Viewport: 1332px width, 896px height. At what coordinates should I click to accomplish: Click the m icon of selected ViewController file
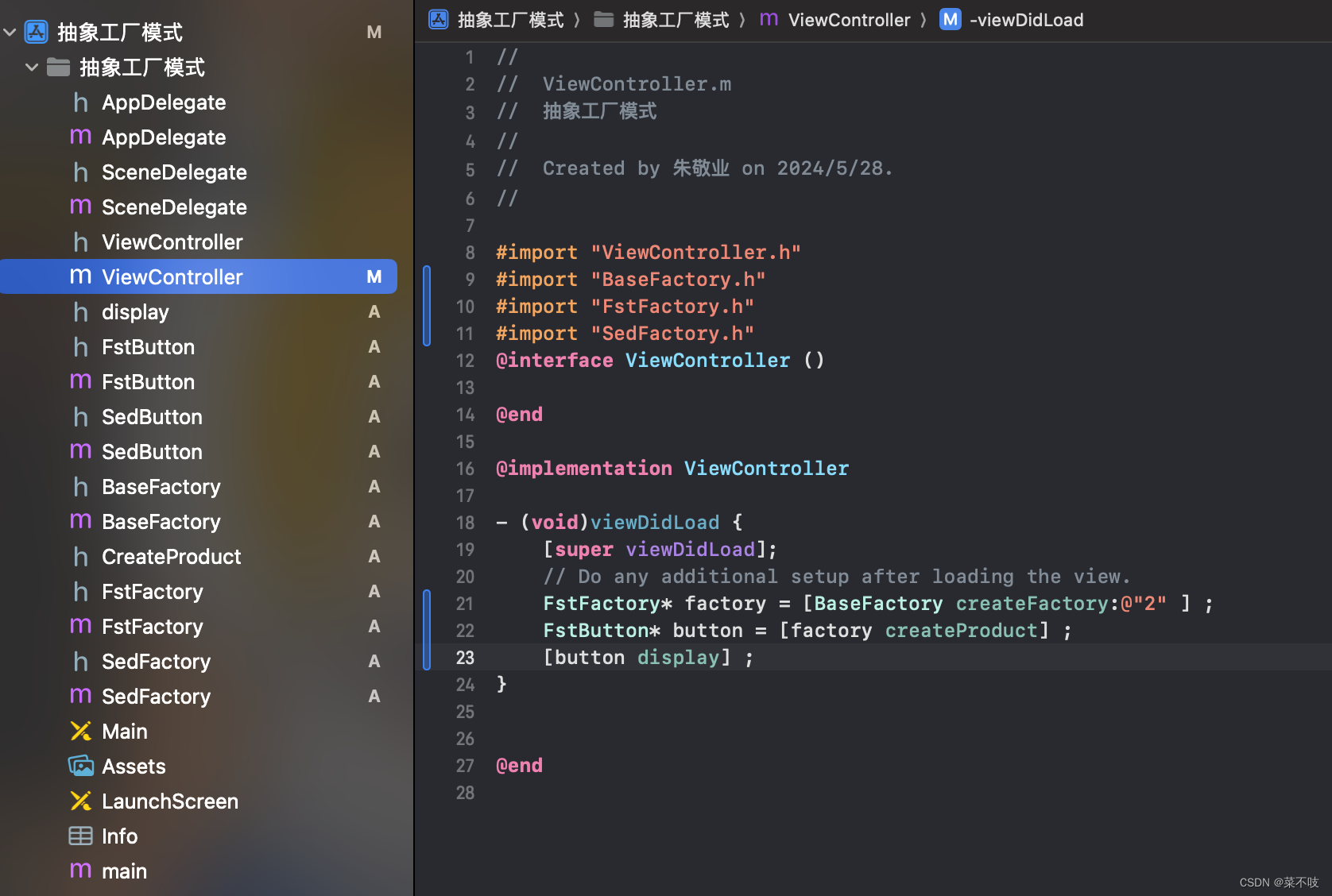coord(80,277)
